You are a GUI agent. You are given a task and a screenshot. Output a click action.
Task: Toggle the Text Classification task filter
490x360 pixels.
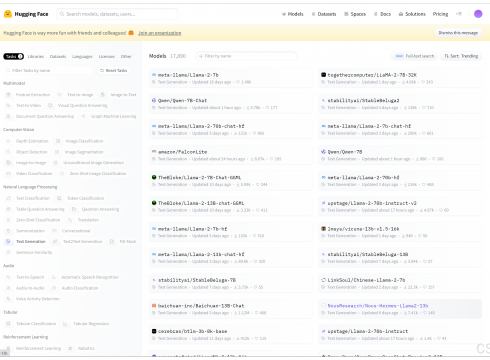28,198
